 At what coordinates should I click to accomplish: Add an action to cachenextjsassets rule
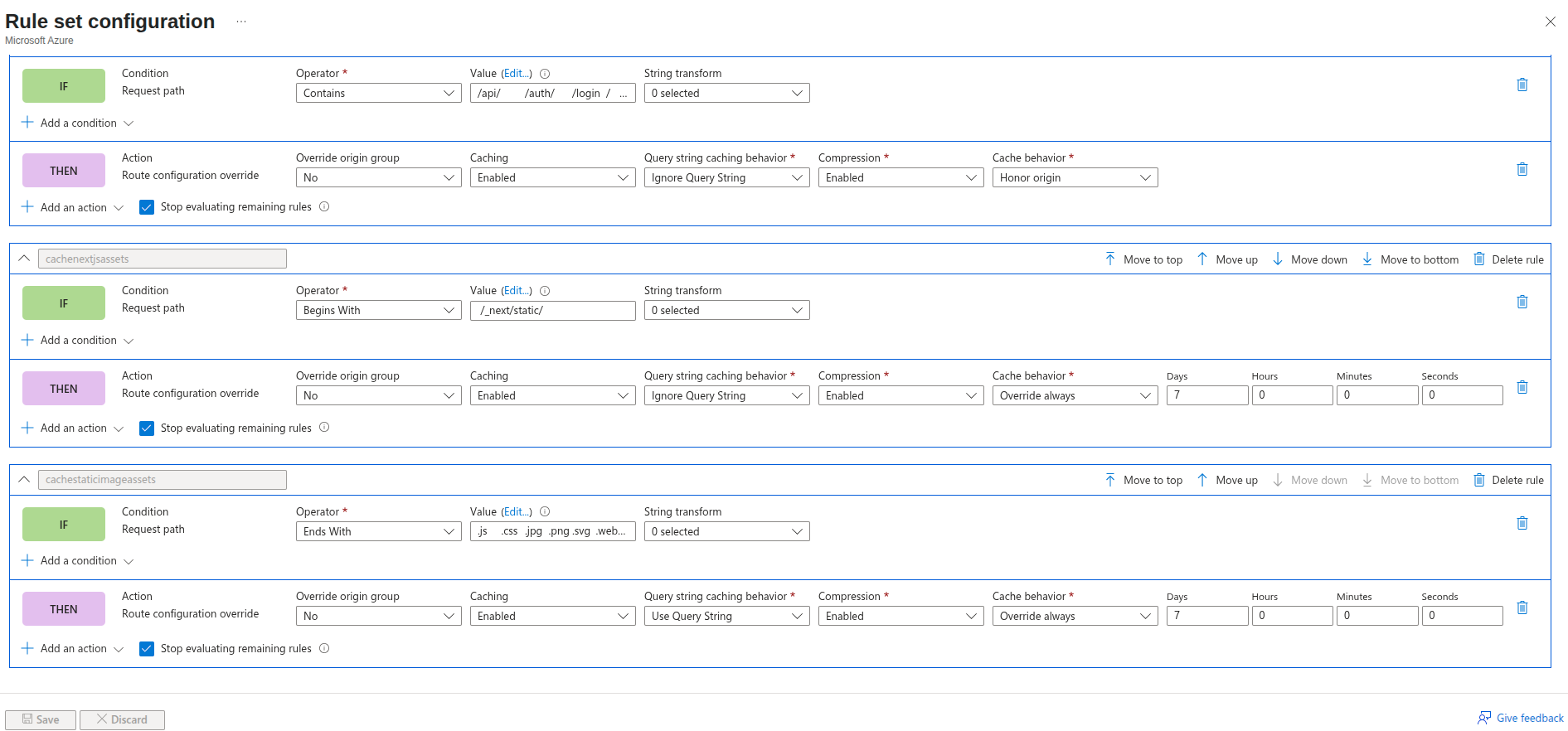pyautogui.click(x=72, y=428)
